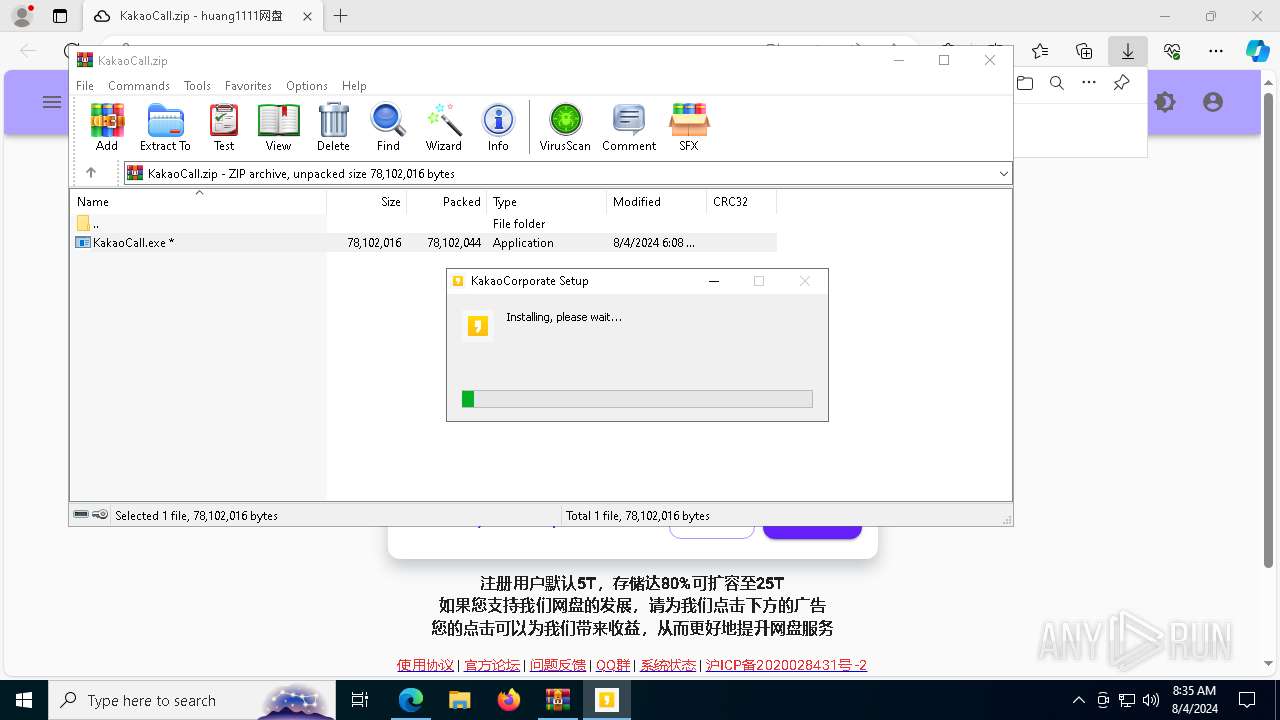Open Firefox from the taskbar

508,700
